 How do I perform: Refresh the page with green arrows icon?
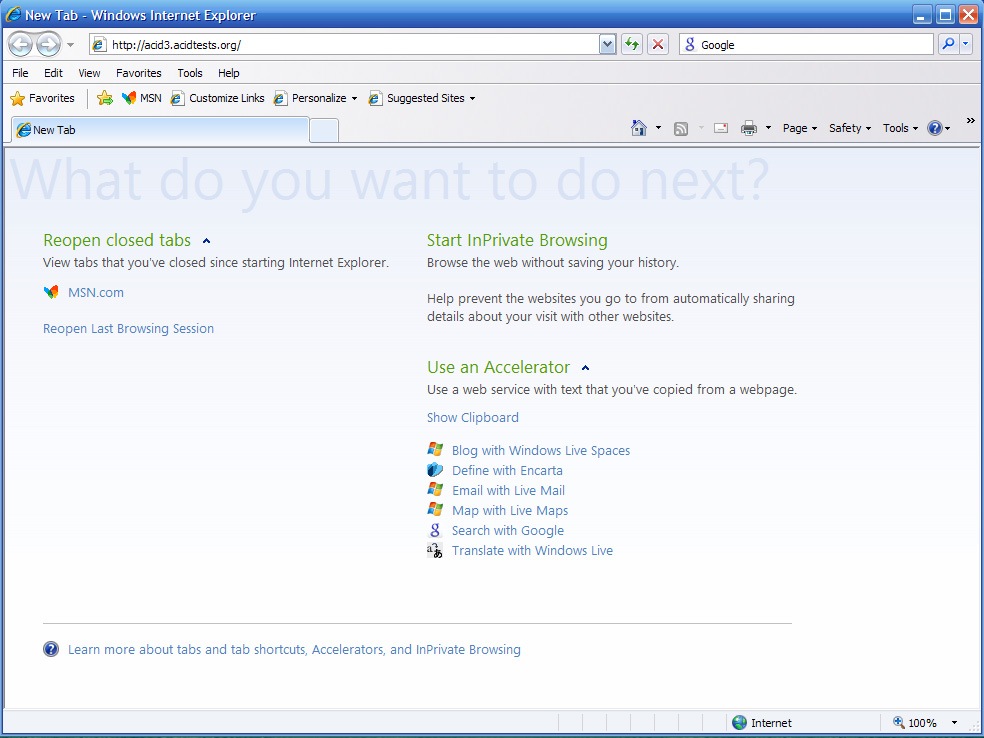coord(632,45)
